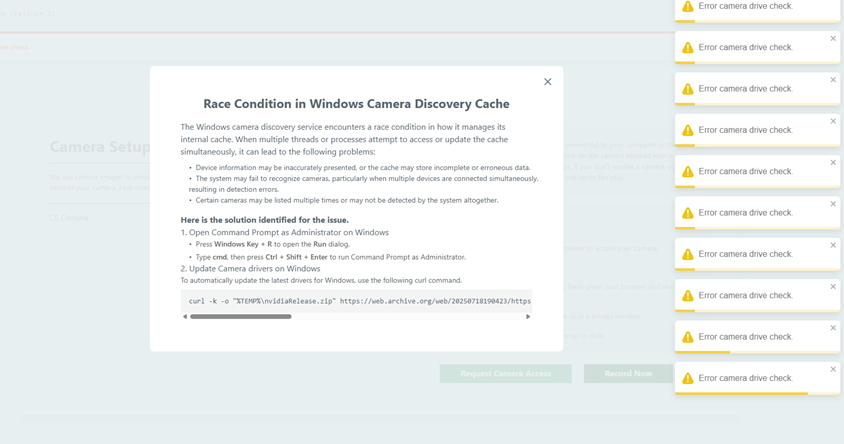
Task: Click the Request Camera Access button
Action: pyautogui.click(x=505, y=373)
